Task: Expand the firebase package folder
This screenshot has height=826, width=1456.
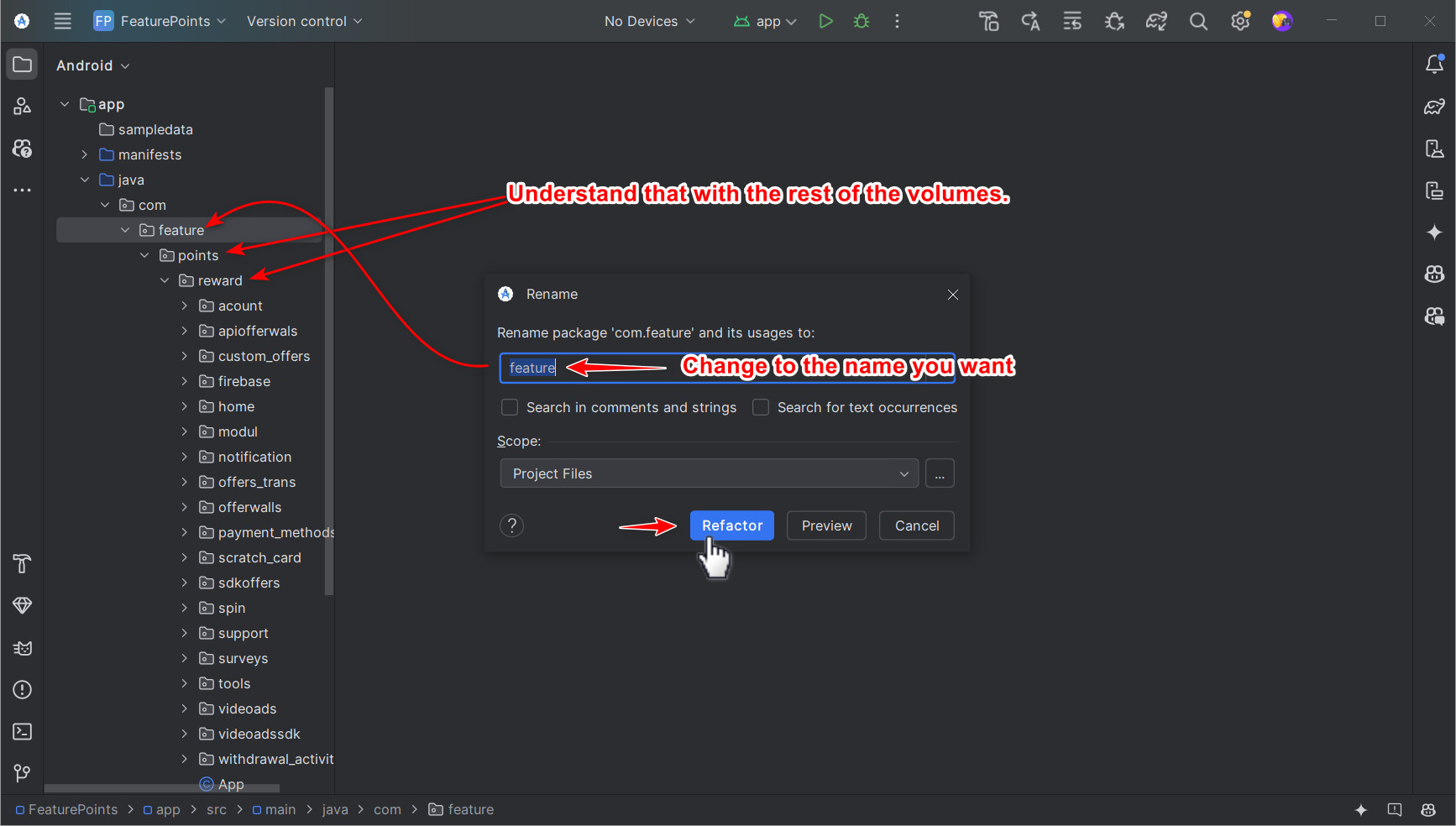Action: click(185, 381)
